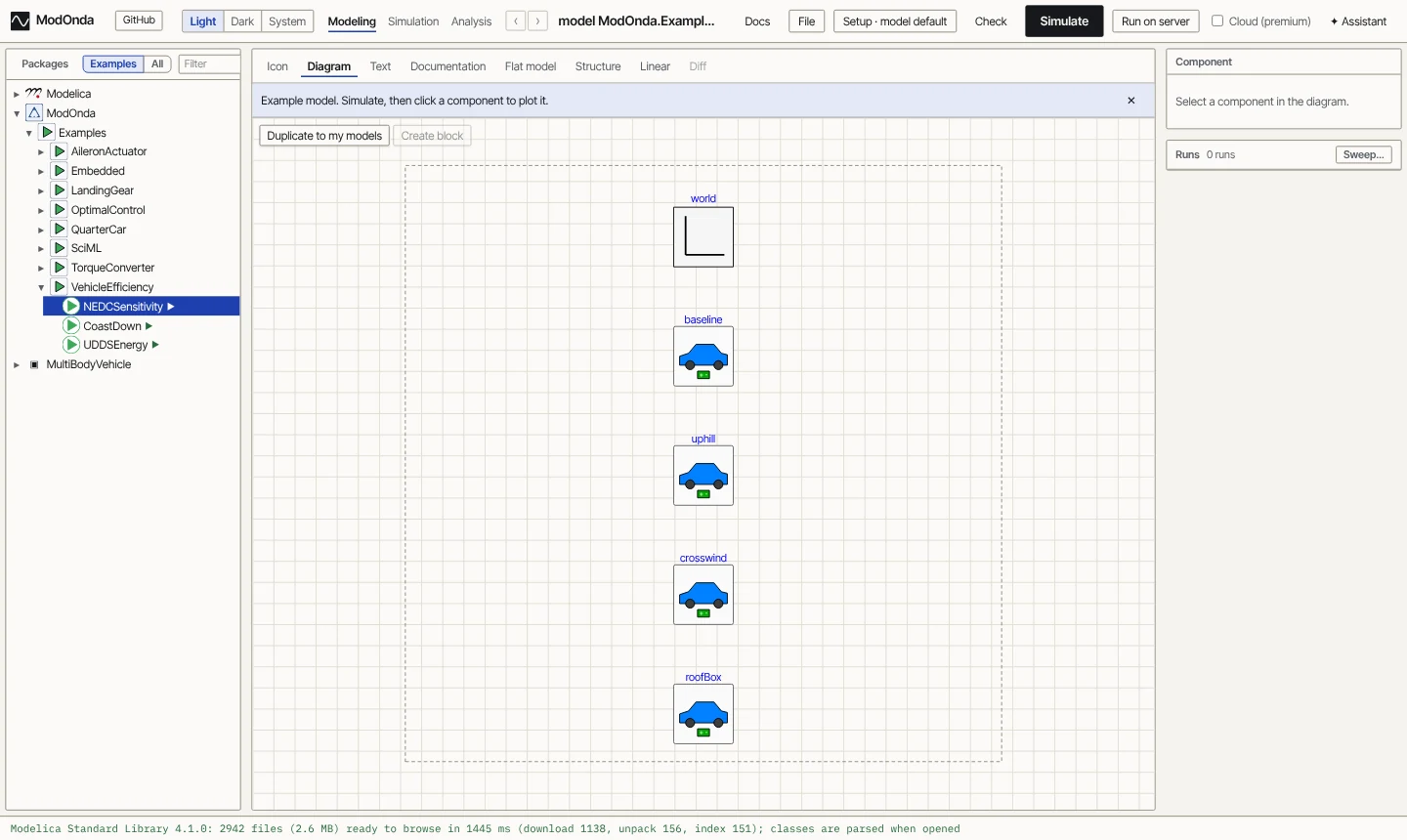Select the roofBox car component

[703, 714]
